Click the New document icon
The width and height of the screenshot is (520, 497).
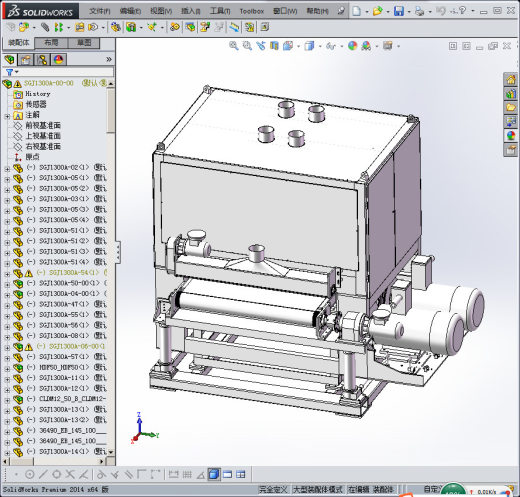pyautogui.click(x=356, y=11)
